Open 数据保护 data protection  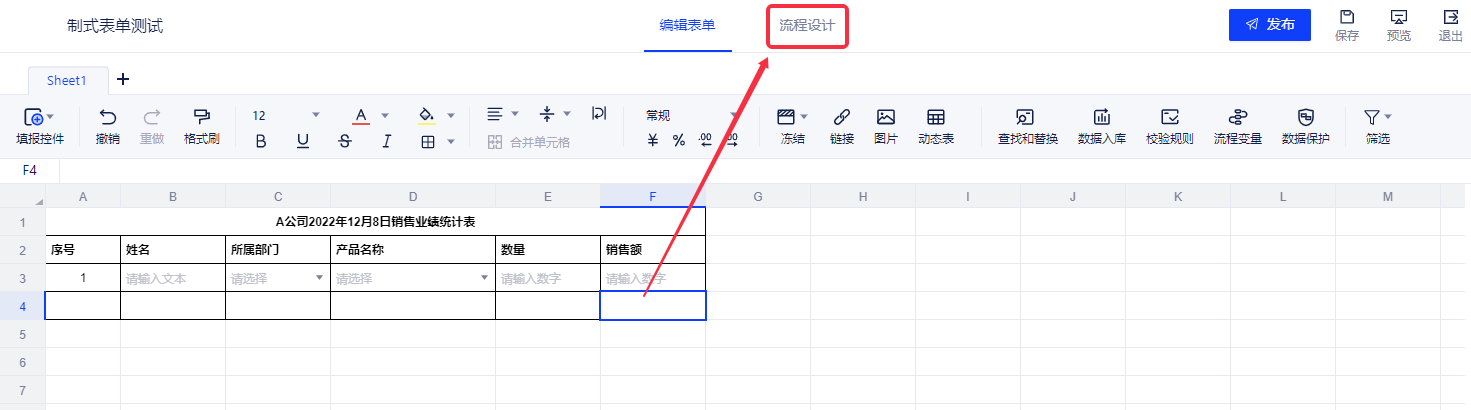(x=1305, y=125)
